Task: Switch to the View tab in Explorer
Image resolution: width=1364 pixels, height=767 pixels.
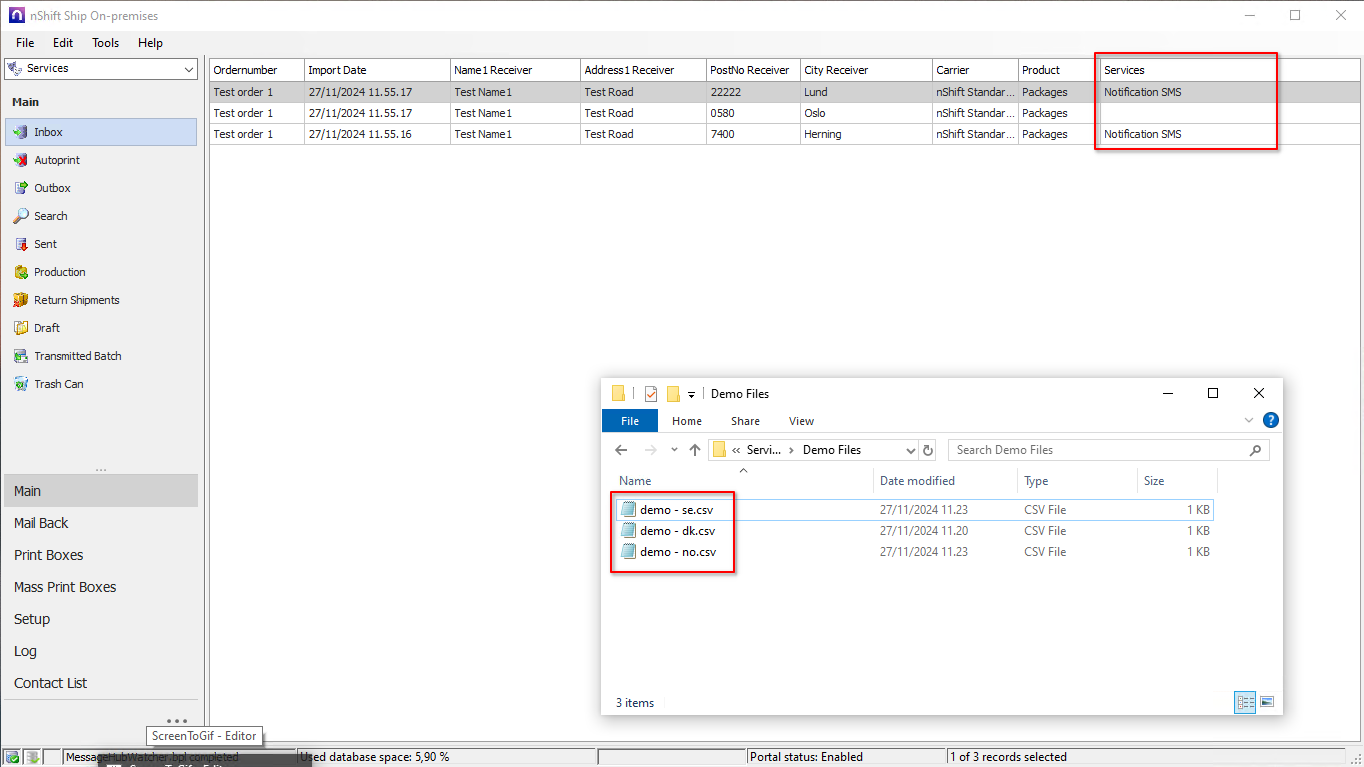Action: coord(801,421)
